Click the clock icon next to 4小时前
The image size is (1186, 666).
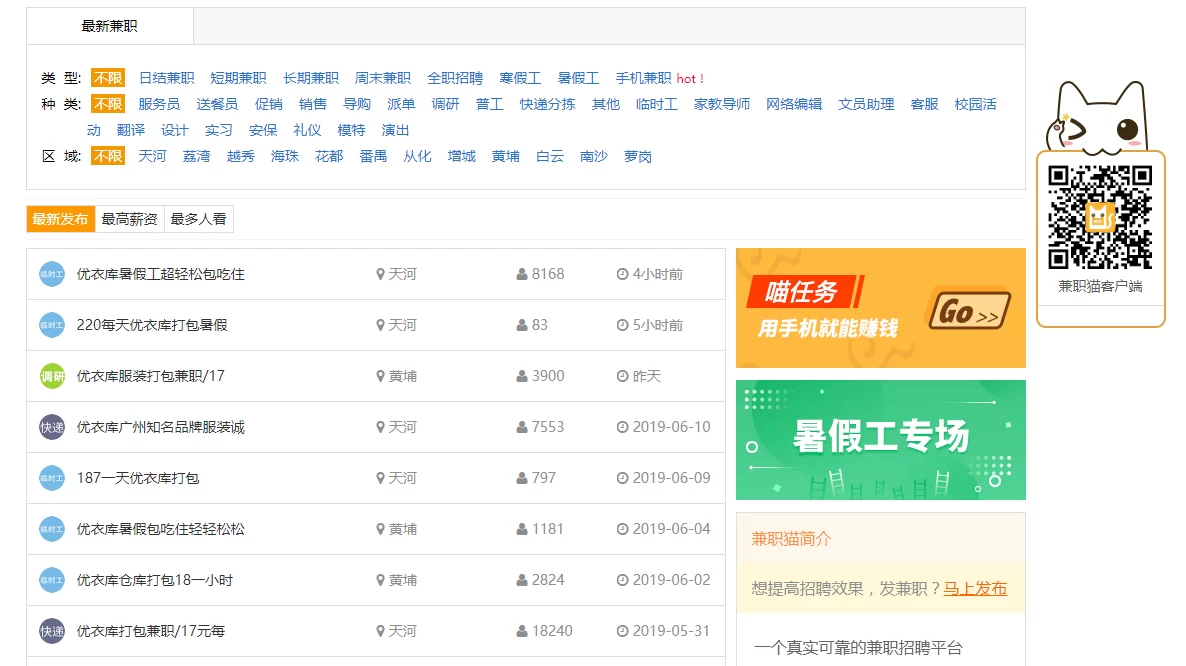(623, 273)
